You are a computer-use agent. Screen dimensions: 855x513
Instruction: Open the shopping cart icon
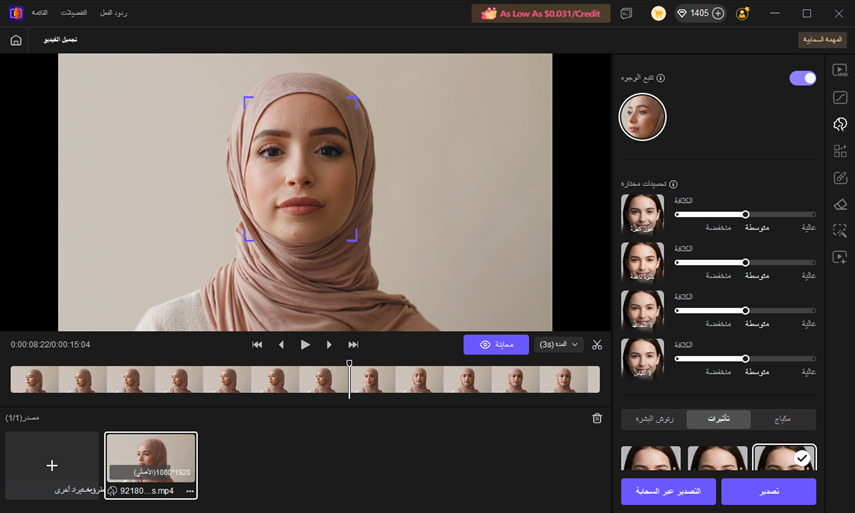click(x=658, y=13)
